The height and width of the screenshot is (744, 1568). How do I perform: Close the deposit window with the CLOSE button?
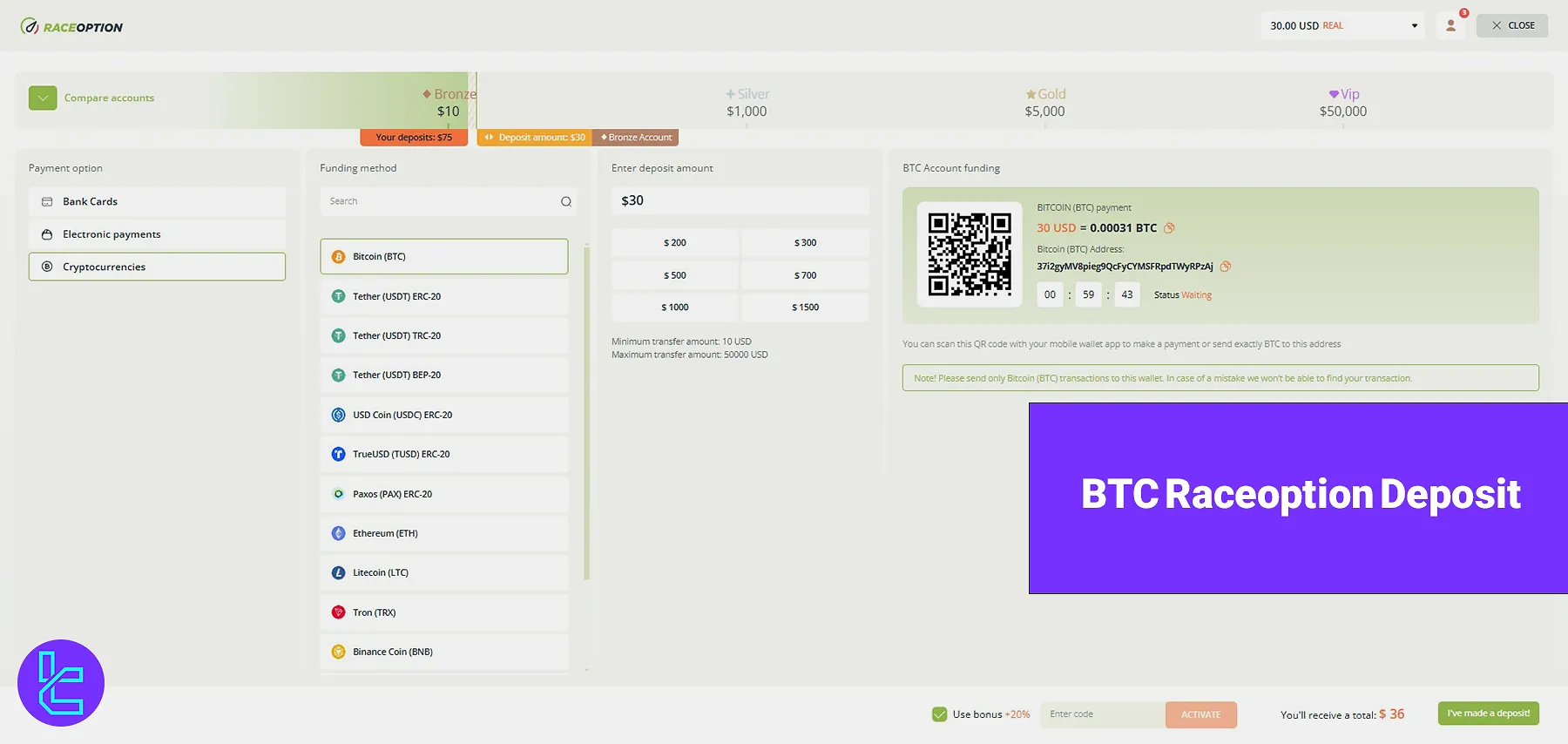click(x=1512, y=25)
